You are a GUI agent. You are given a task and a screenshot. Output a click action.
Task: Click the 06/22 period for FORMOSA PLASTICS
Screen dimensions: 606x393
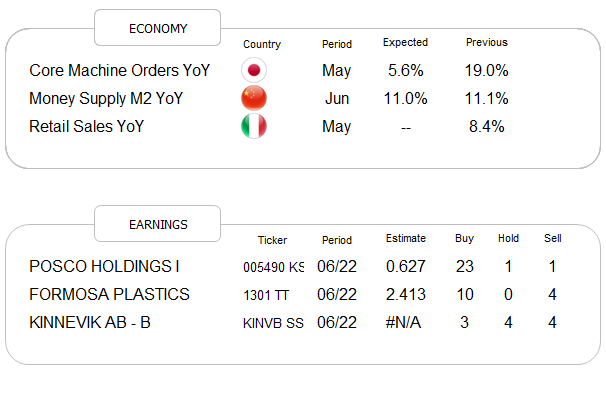click(337, 294)
